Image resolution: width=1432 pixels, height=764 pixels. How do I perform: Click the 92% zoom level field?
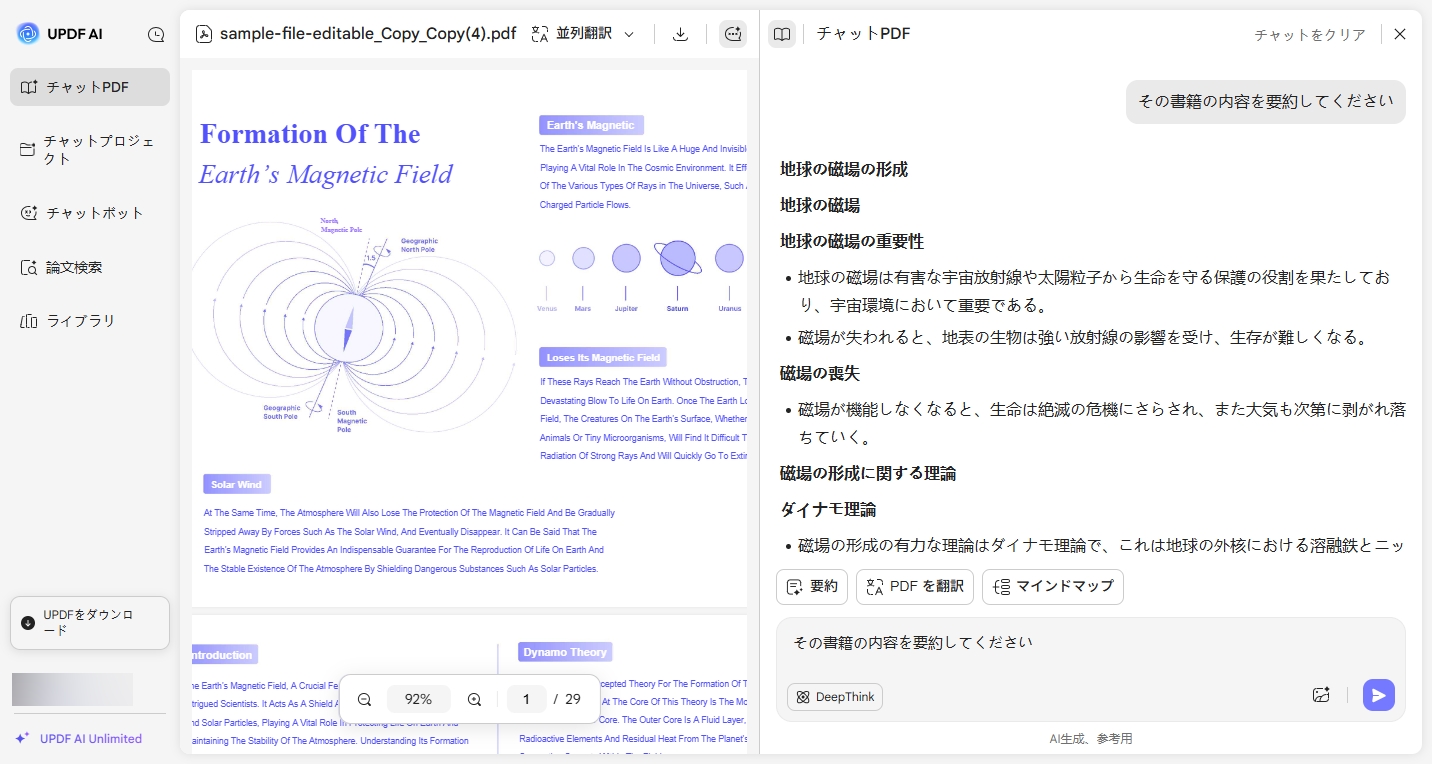[x=418, y=699]
